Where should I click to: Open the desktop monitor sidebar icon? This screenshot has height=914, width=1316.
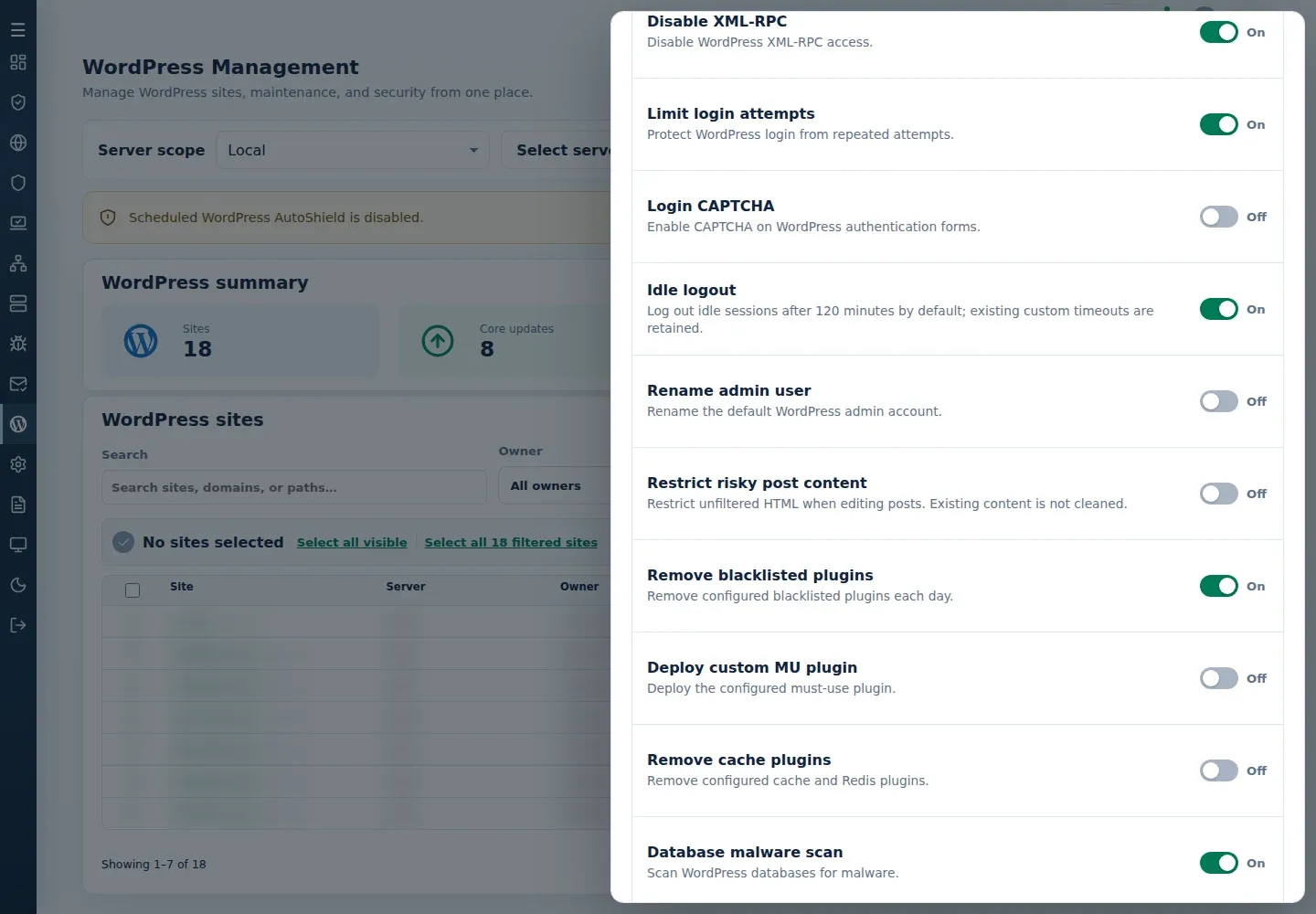[18, 545]
